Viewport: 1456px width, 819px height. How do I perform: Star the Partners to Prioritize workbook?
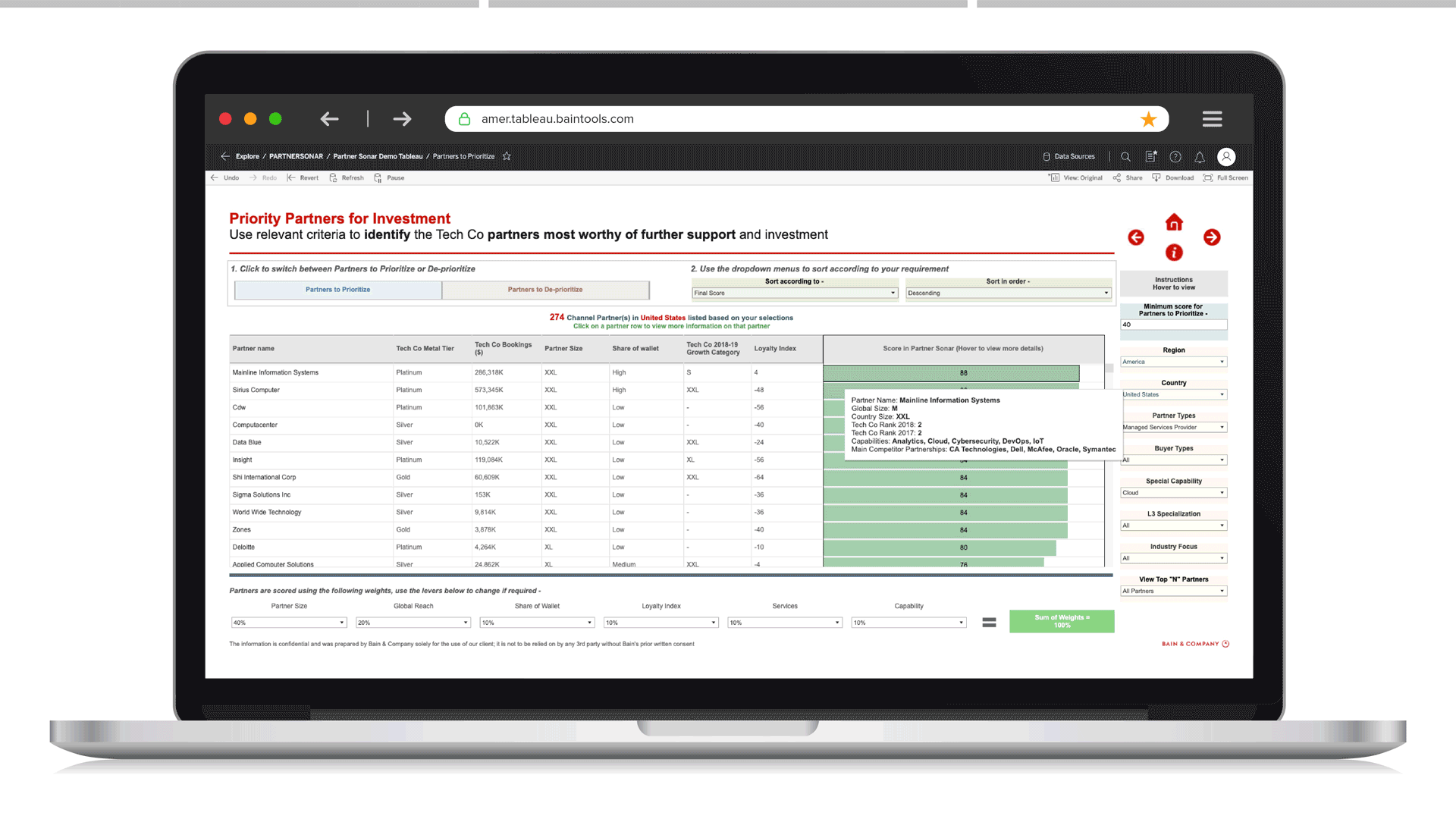(506, 156)
